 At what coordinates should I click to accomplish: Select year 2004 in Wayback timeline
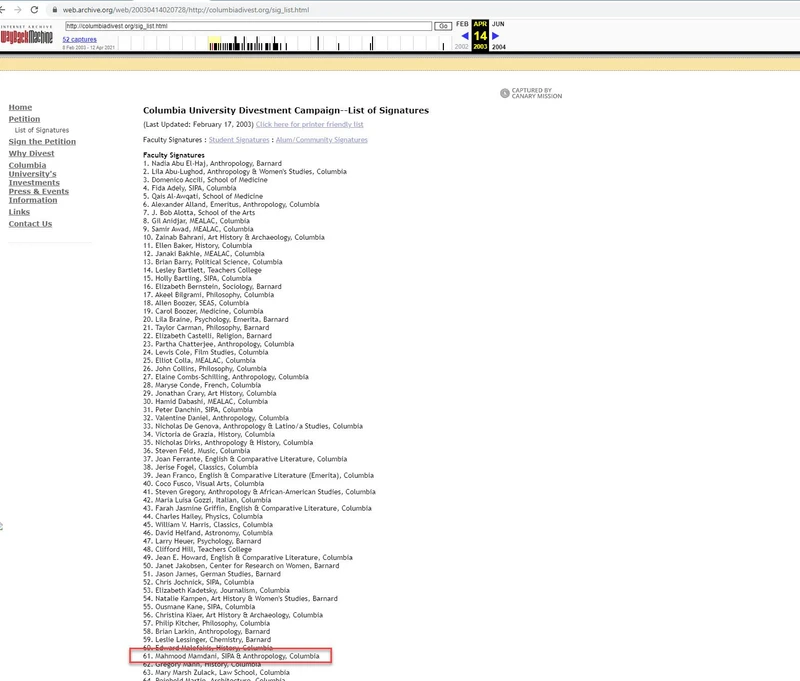(499, 47)
